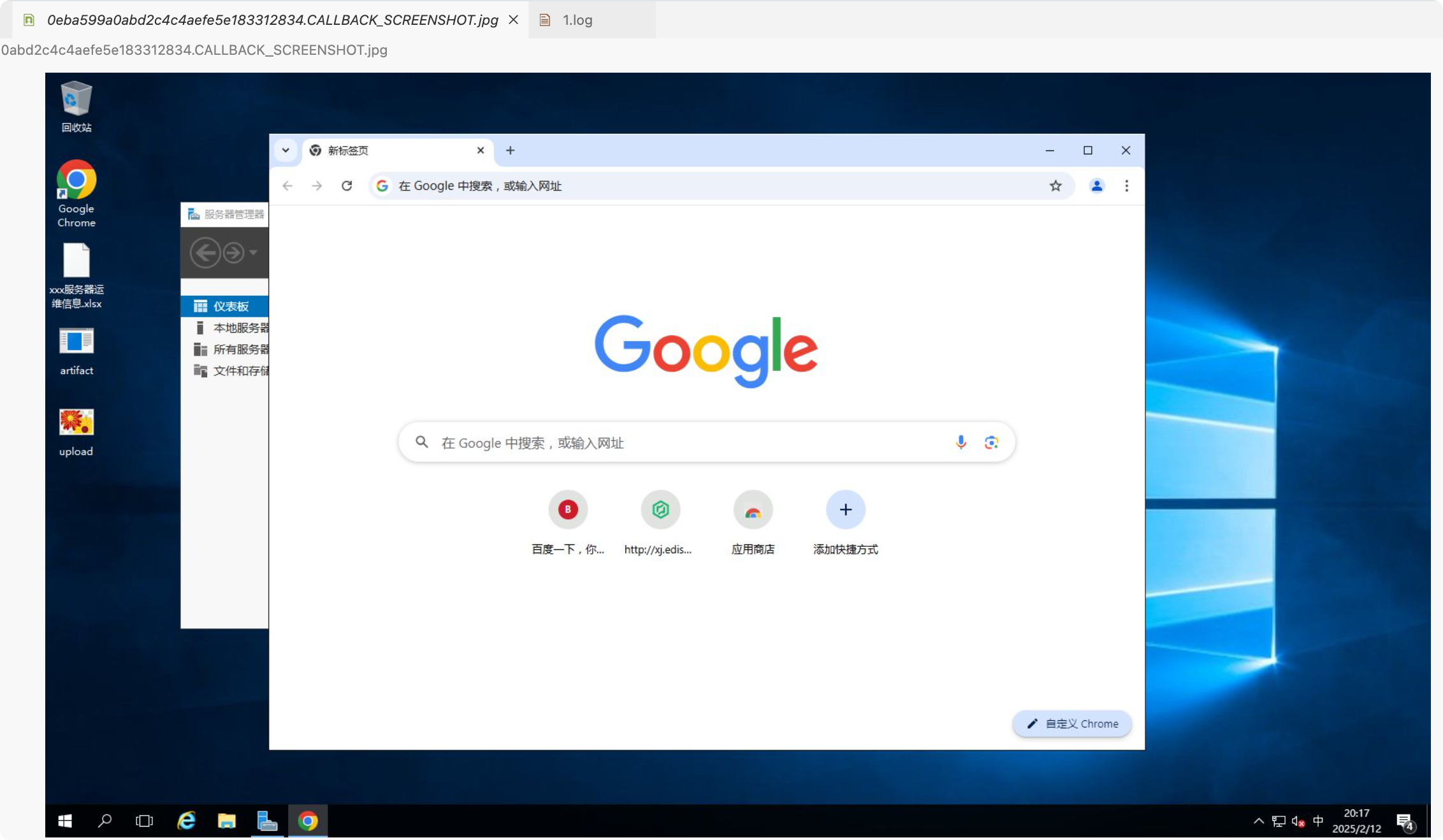Switch the 中 input method indicator
The width and height of the screenshot is (1443, 840).
(1318, 821)
